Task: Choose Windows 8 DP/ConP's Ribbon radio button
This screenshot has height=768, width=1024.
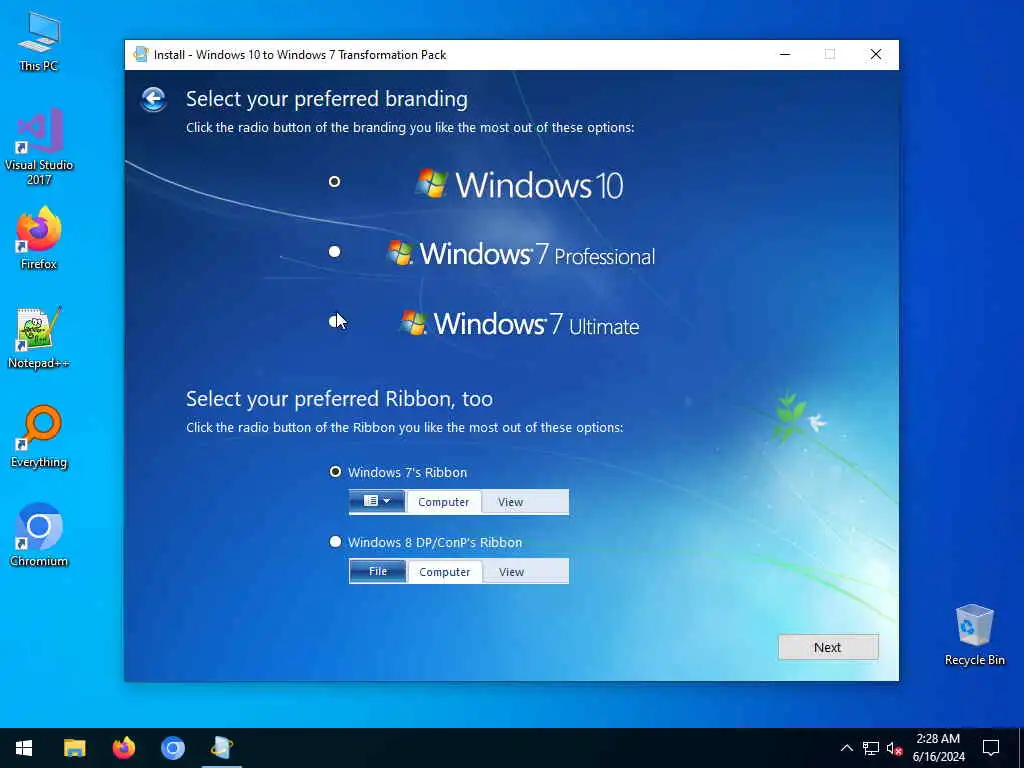Action: (x=335, y=541)
